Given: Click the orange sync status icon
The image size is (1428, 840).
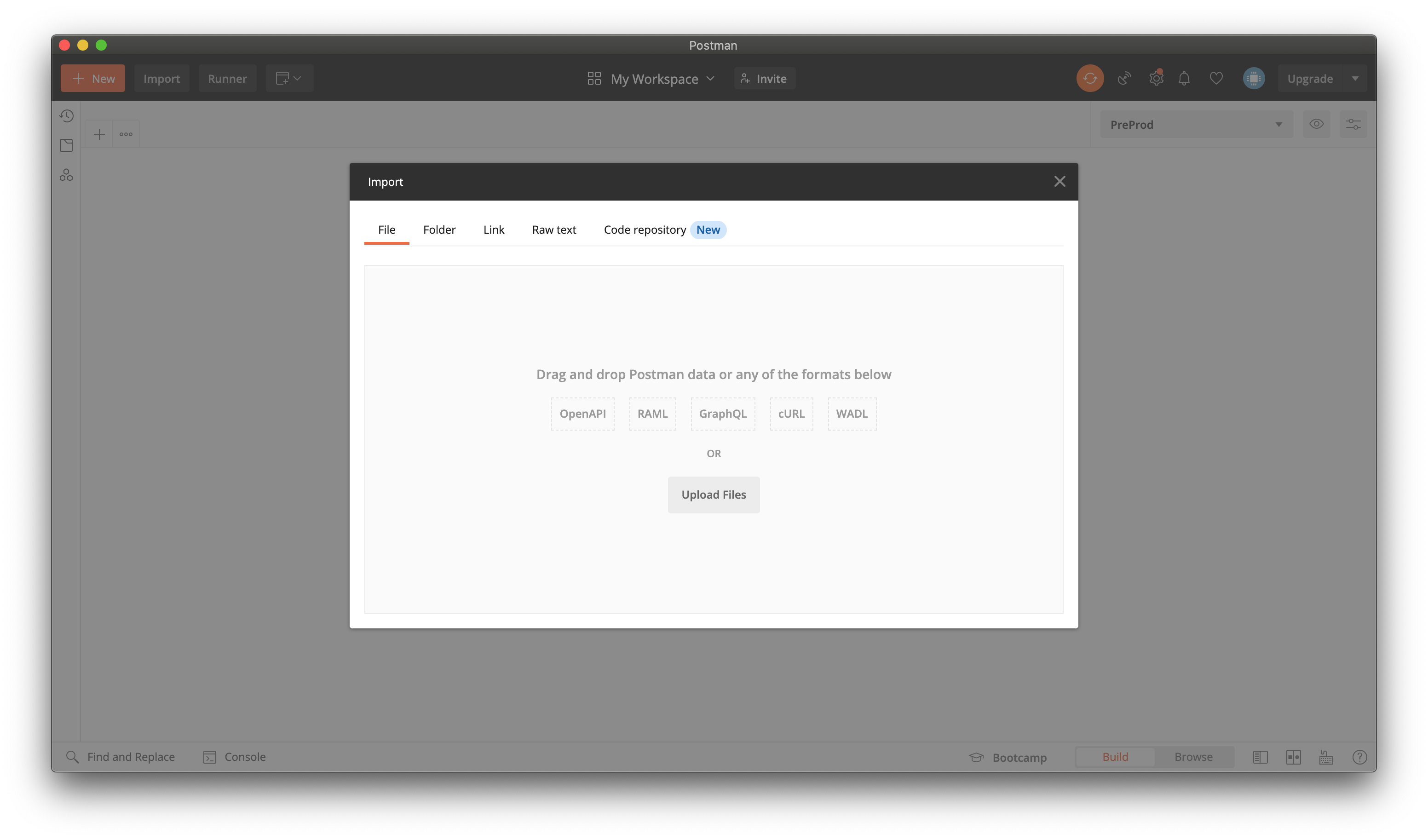Looking at the screenshot, I should (1090, 79).
